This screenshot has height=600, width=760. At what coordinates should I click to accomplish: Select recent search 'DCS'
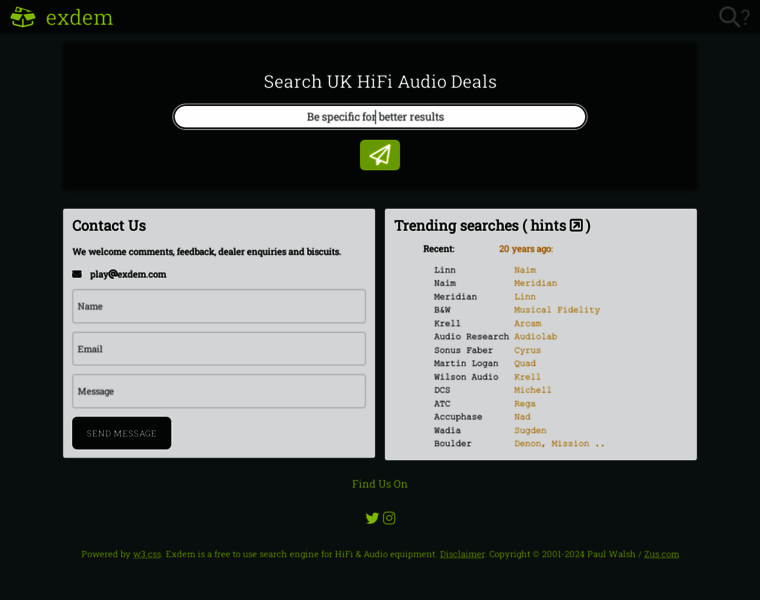tap(442, 390)
